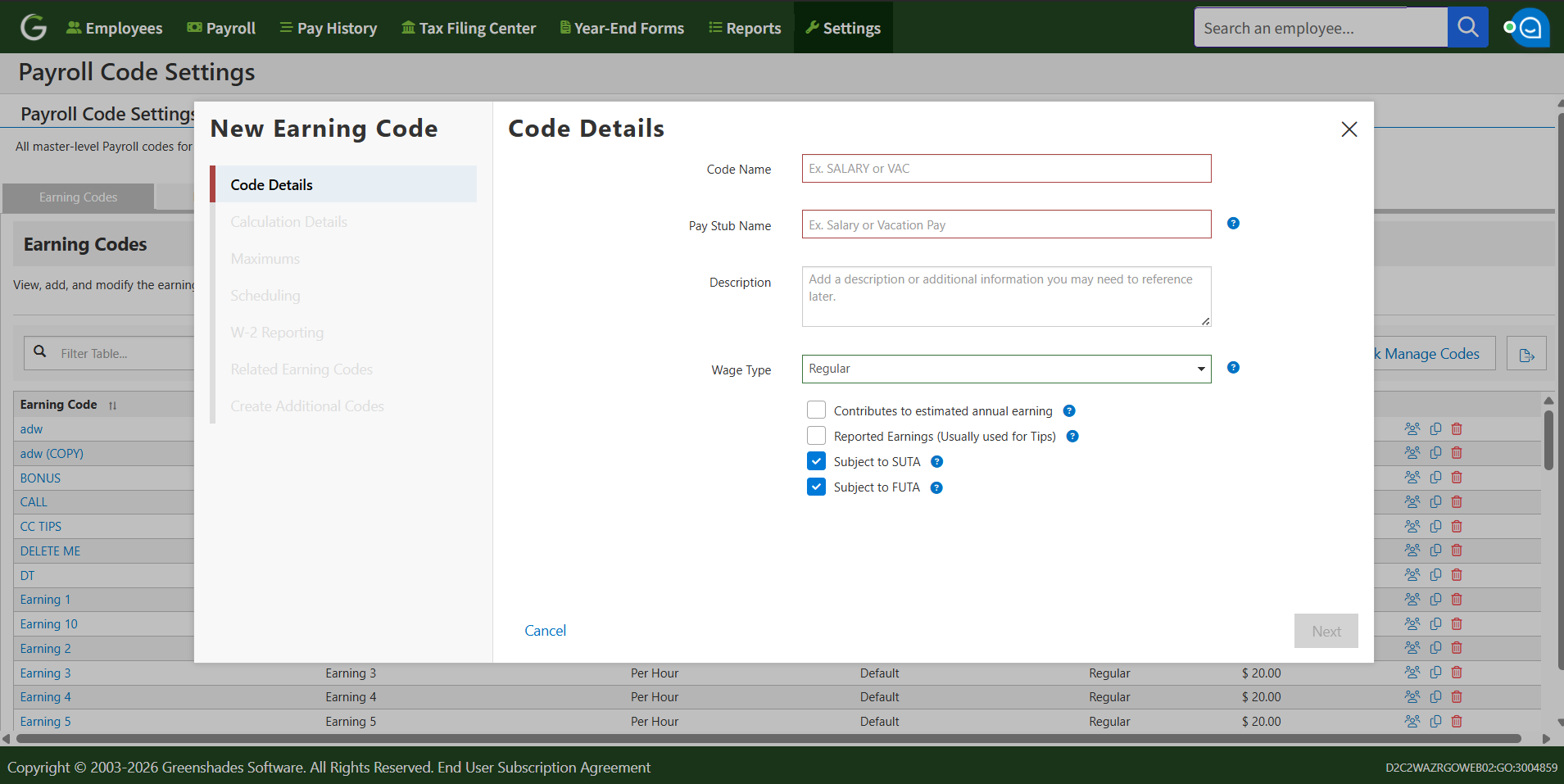Expand the Wage Type dropdown
Screen dimensions: 1564x784
tap(1006, 369)
